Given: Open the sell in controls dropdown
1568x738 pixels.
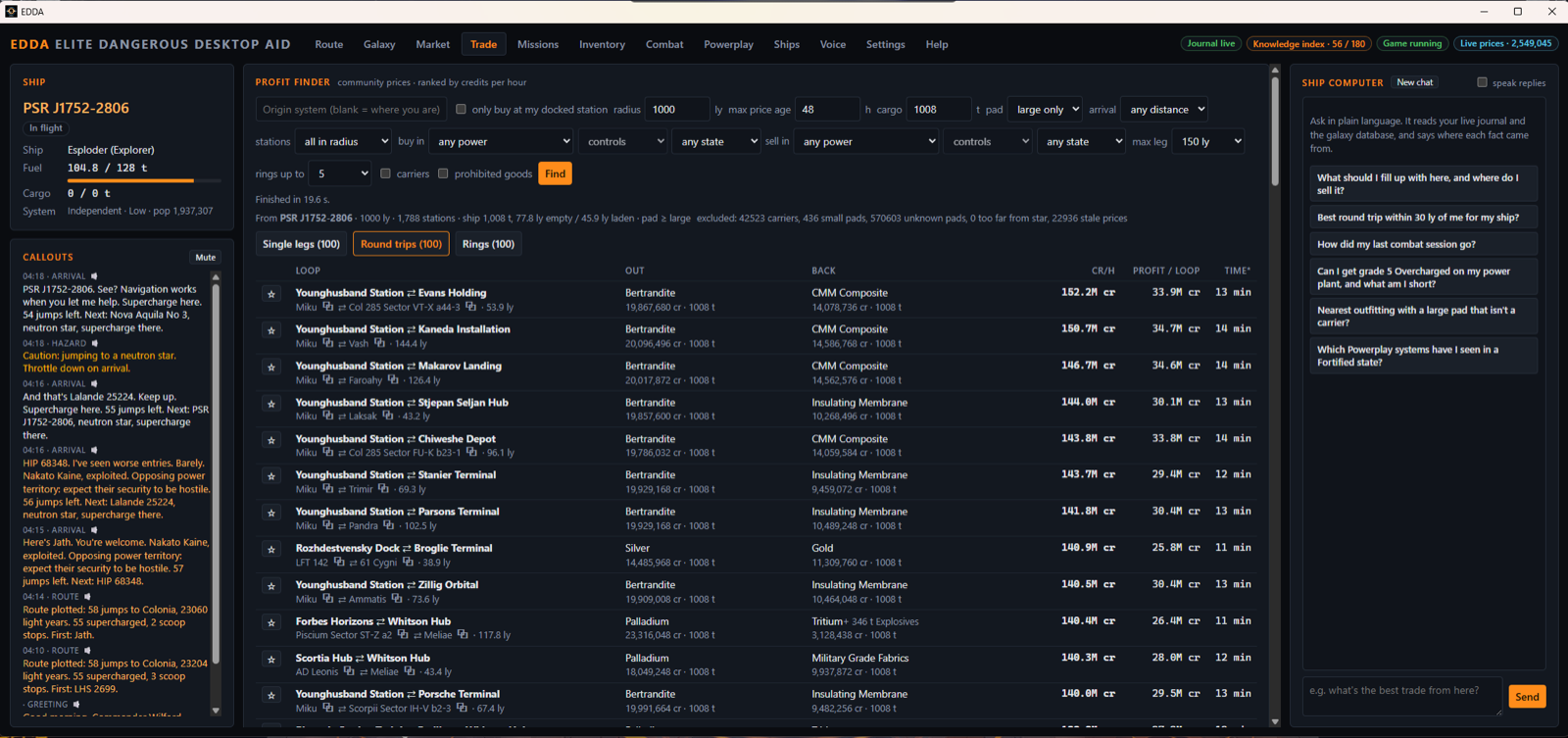Looking at the screenshot, I should click(988, 141).
